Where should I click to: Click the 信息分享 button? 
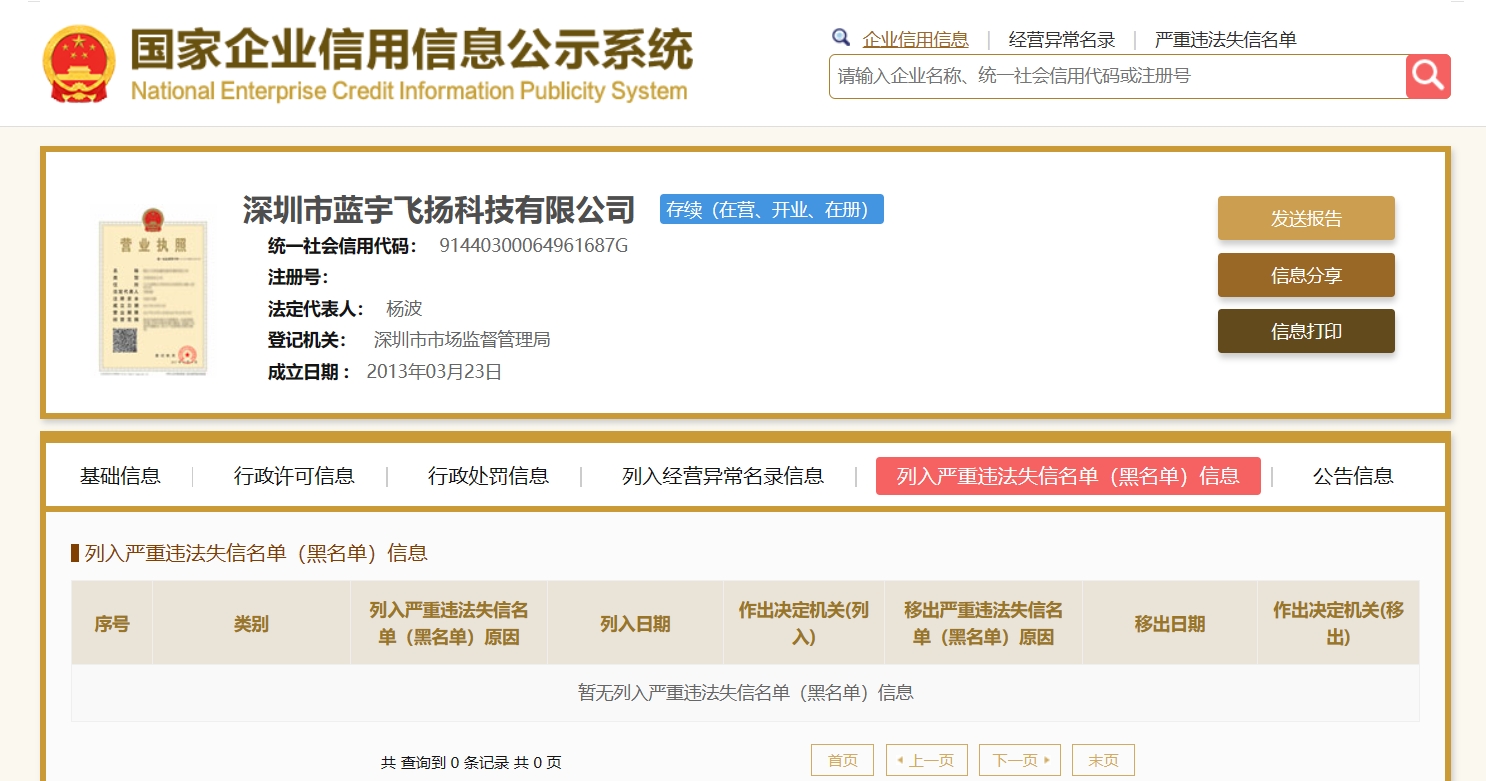pyautogui.click(x=1305, y=275)
